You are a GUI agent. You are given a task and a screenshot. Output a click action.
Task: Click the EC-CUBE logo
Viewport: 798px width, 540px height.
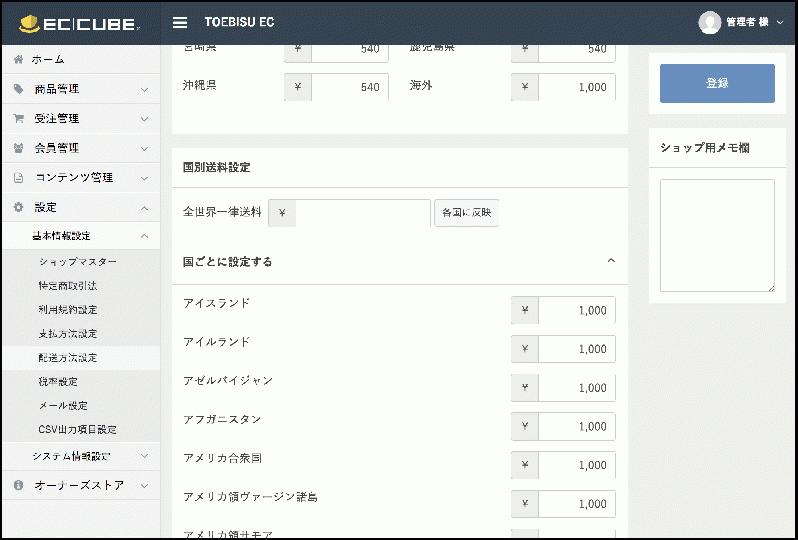tap(79, 24)
